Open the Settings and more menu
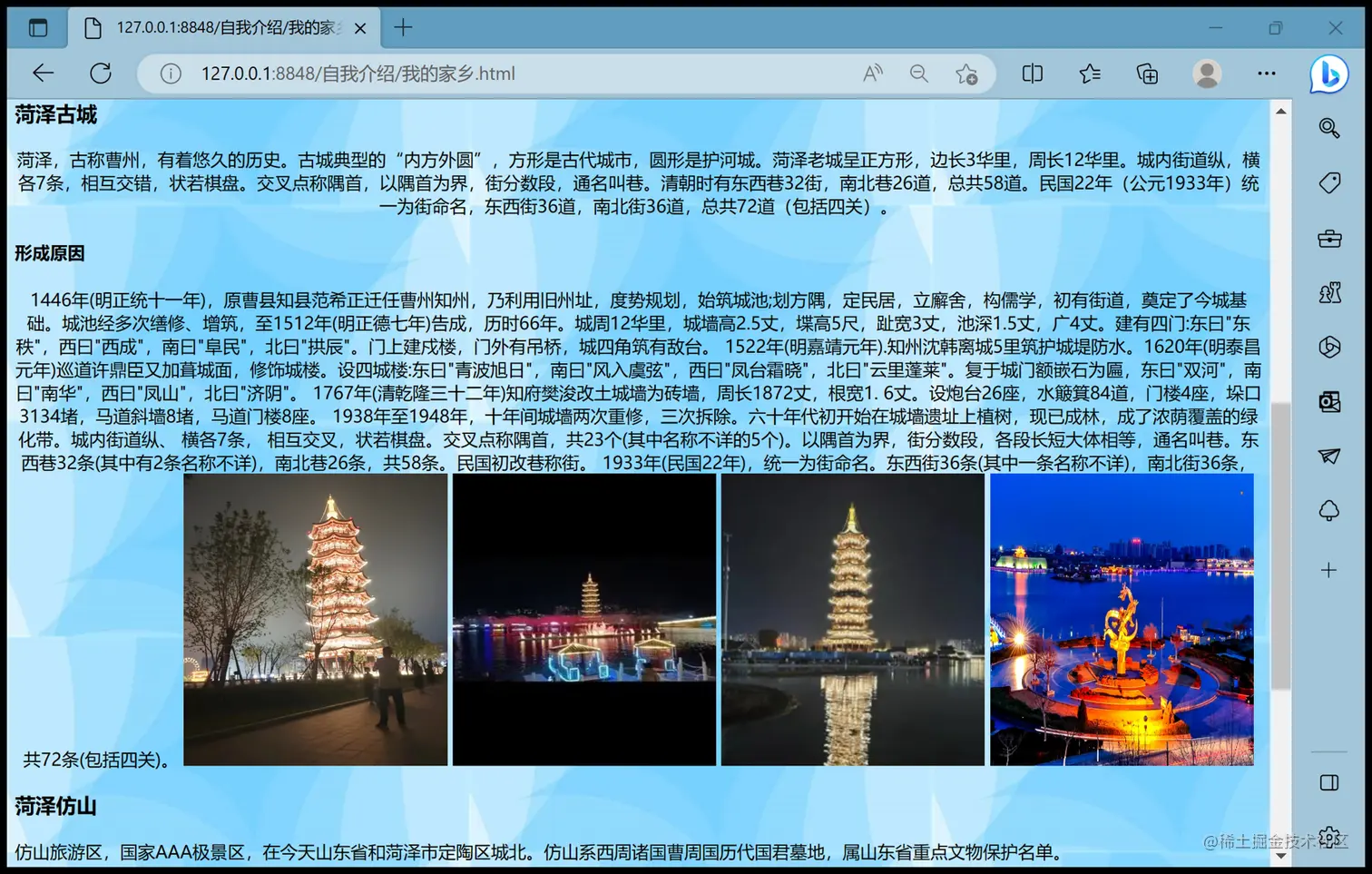Screen dimensions: 1372x874 (1267, 74)
